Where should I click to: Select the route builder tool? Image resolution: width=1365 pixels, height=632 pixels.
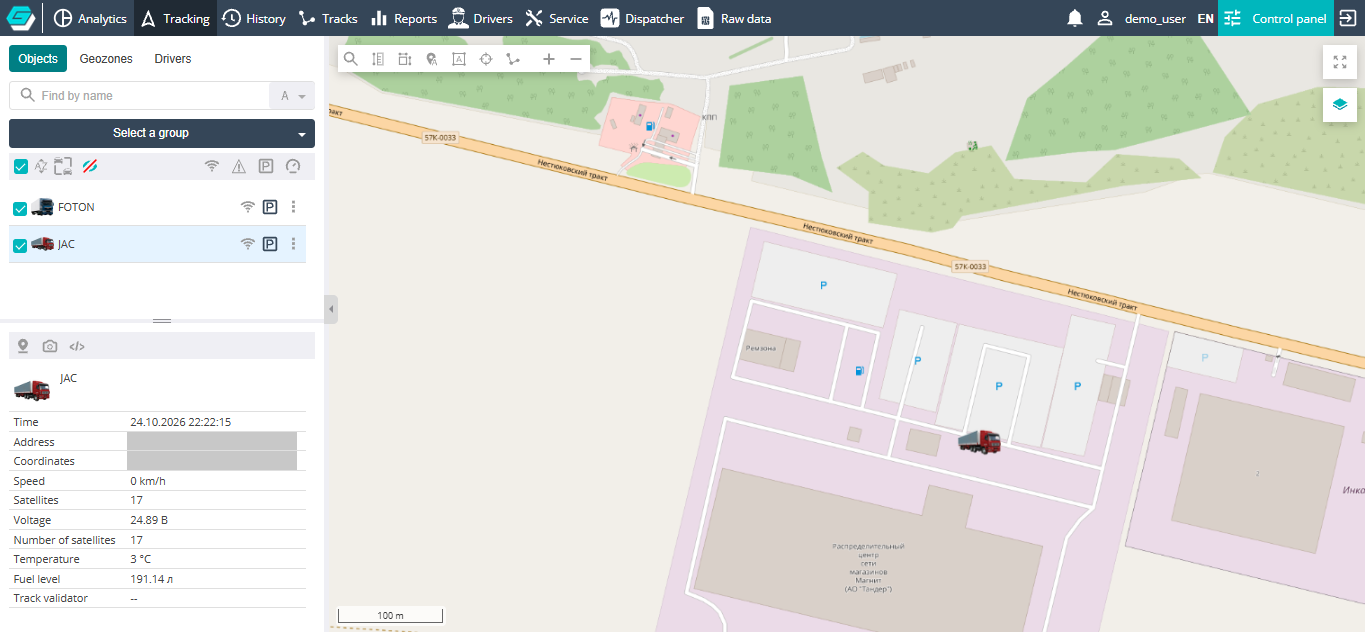pyautogui.click(x=513, y=59)
